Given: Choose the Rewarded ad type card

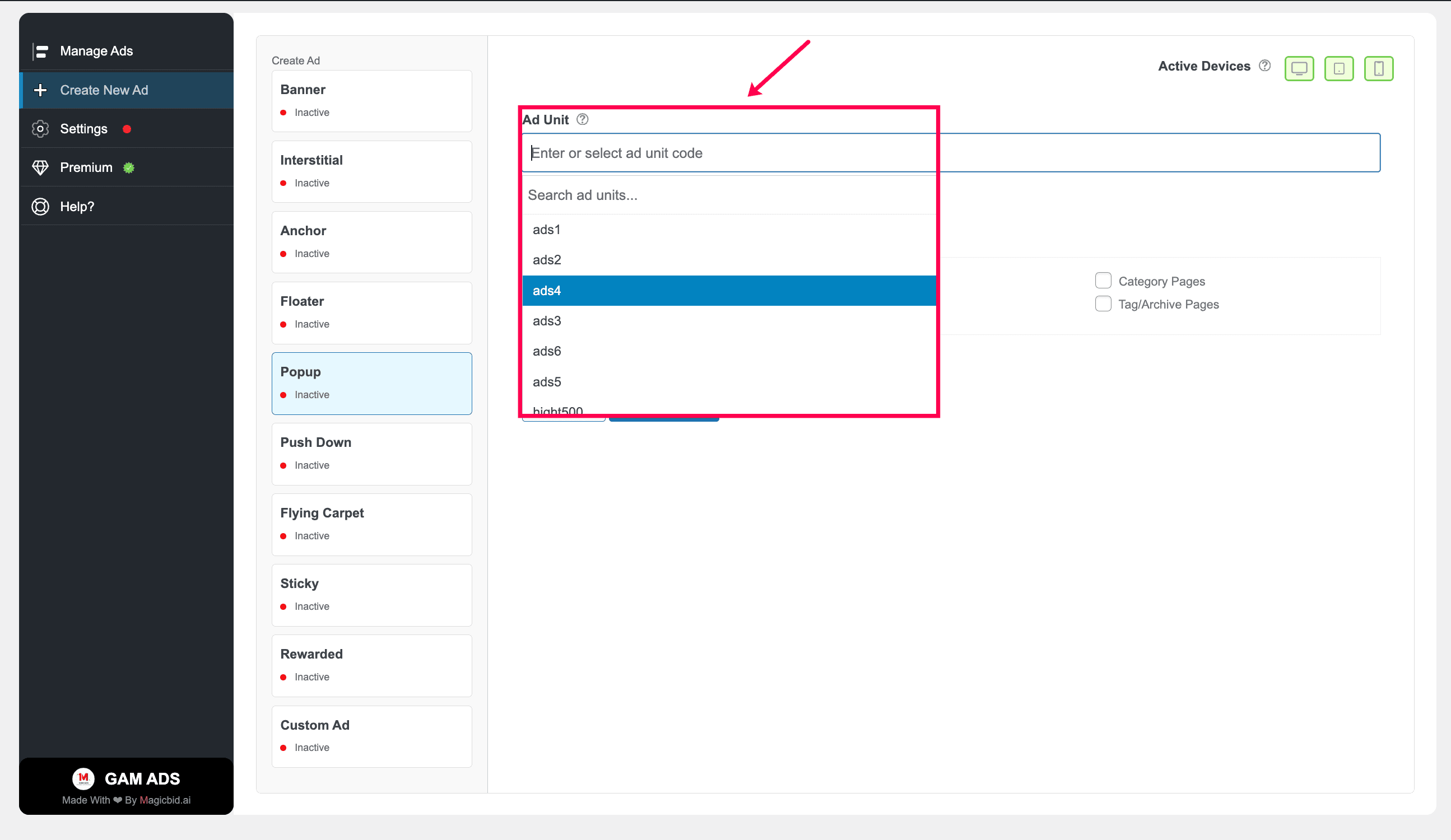Looking at the screenshot, I should click(372, 665).
